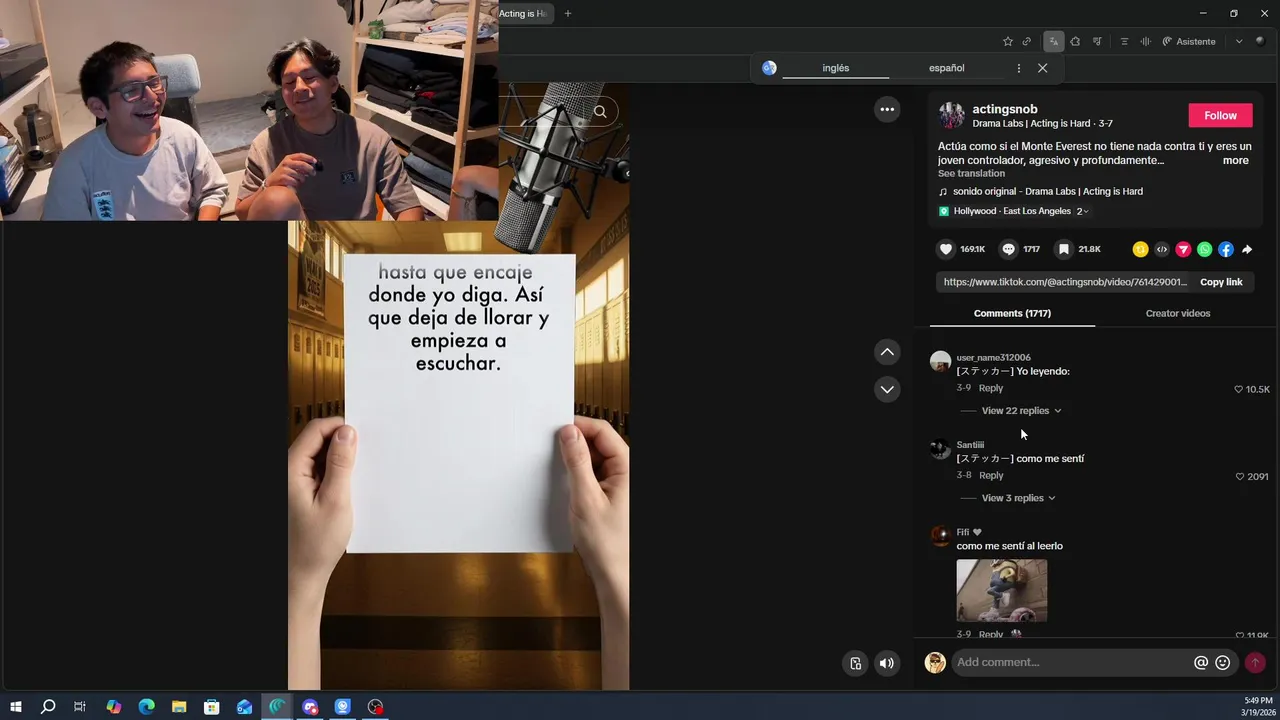Expand caption with 'more'
The height and width of the screenshot is (720, 1280).
[x=1235, y=160]
